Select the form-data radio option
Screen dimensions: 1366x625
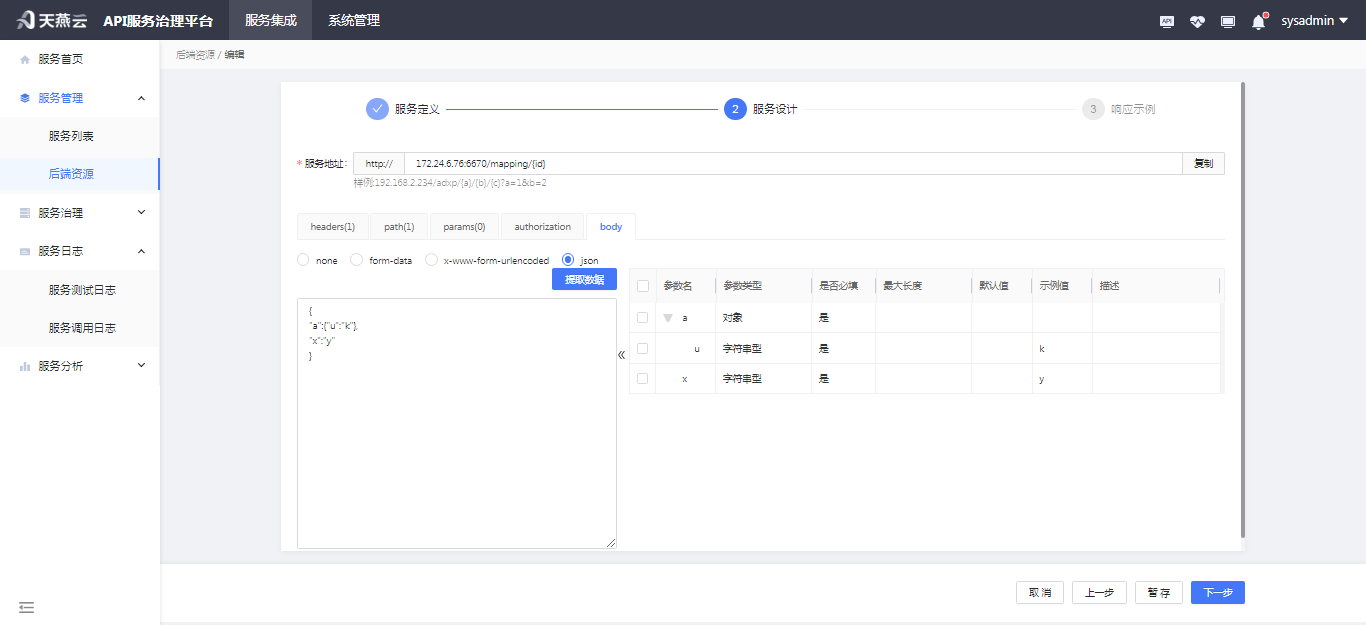click(356, 260)
